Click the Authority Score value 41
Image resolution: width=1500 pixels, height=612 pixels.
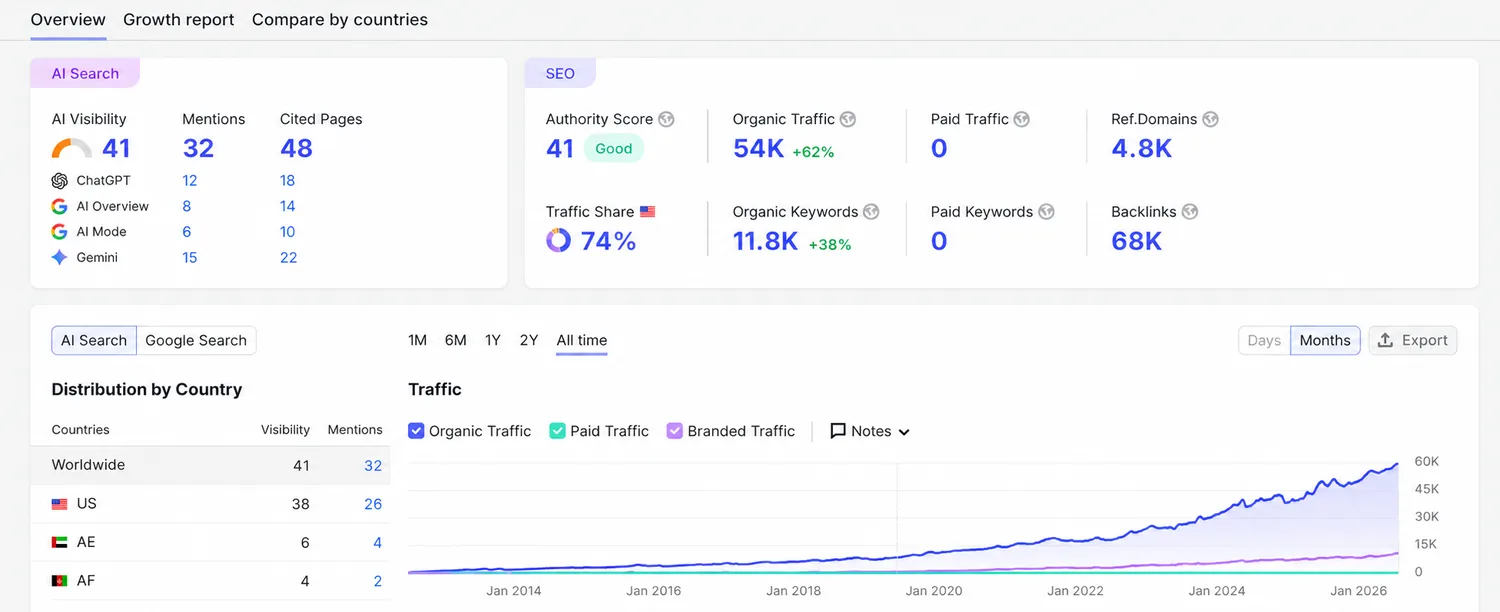click(560, 148)
